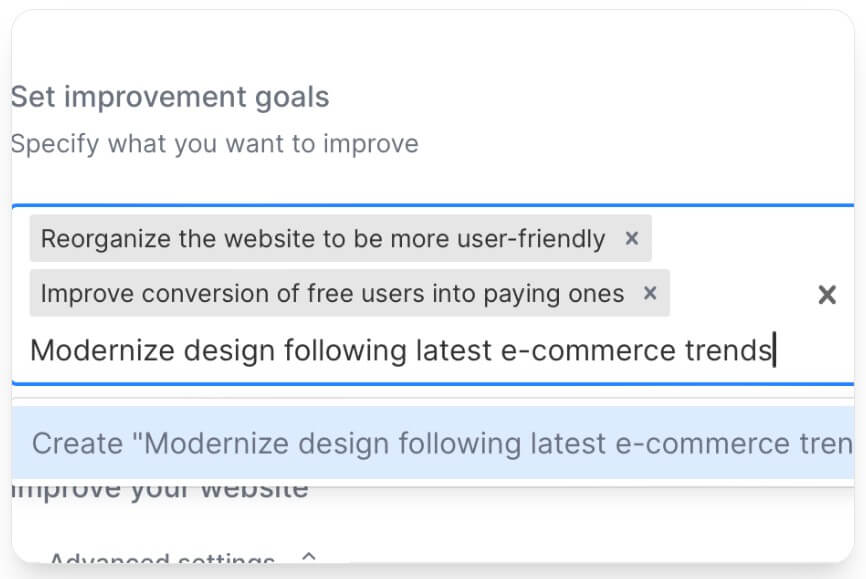Click the "Set improvement goals" heading
Image resolution: width=866 pixels, height=579 pixels.
coord(170,97)
